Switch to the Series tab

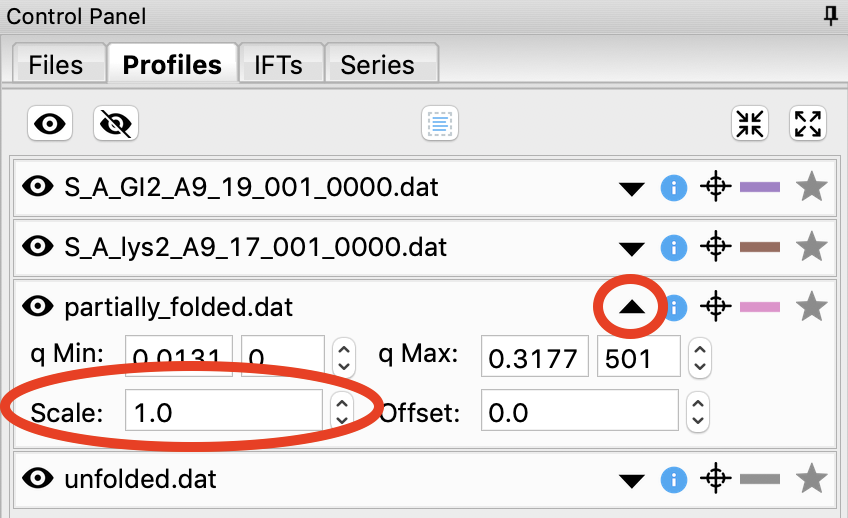[377, 65]
